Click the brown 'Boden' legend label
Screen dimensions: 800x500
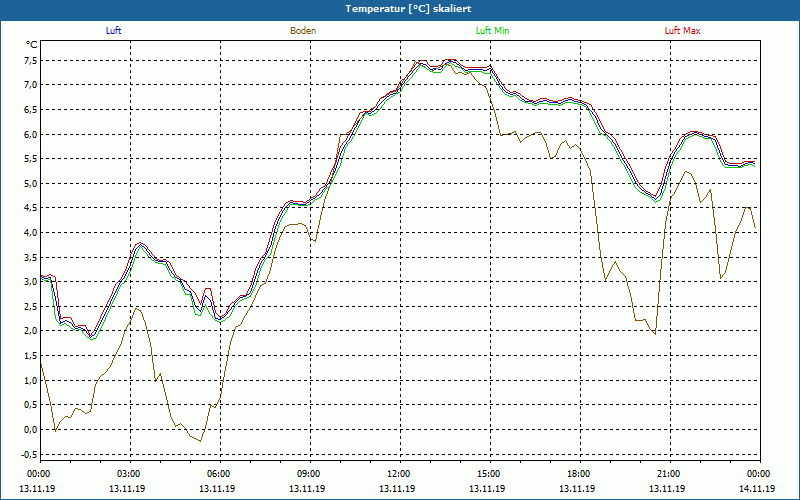pyautogui.click(x=303, y=31)
